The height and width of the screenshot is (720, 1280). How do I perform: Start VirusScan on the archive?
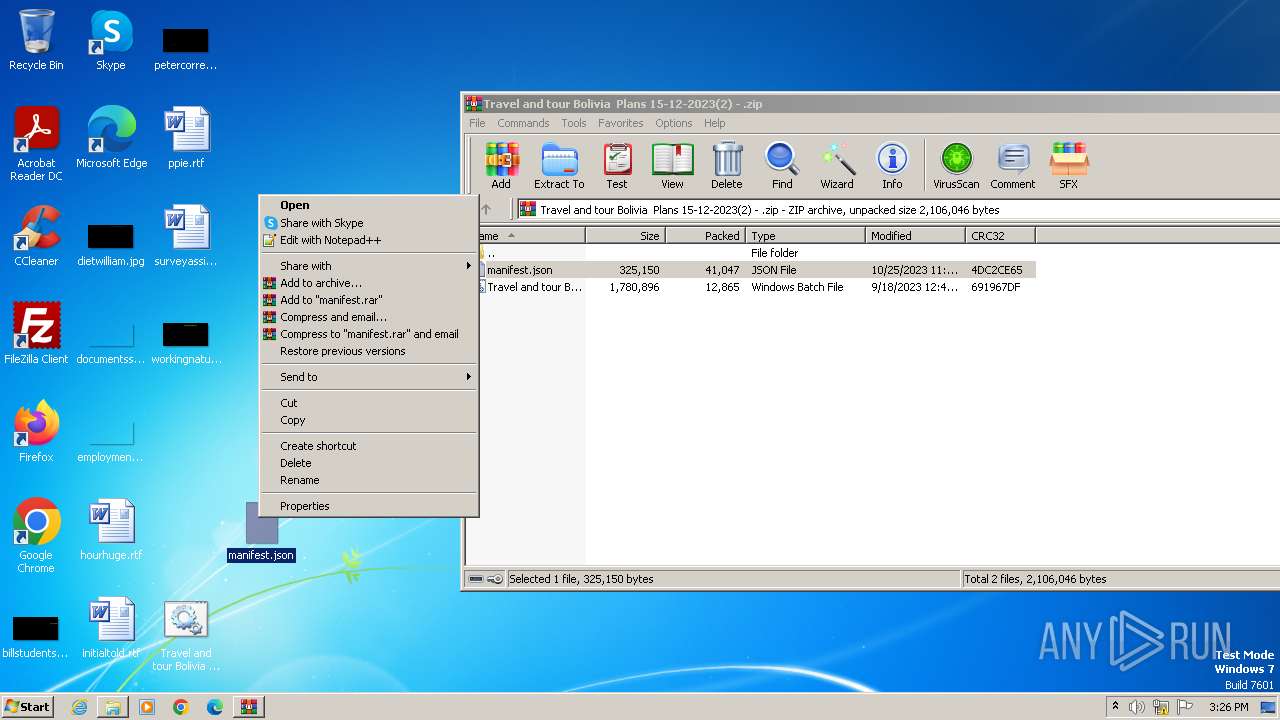[x=956, y=166]
